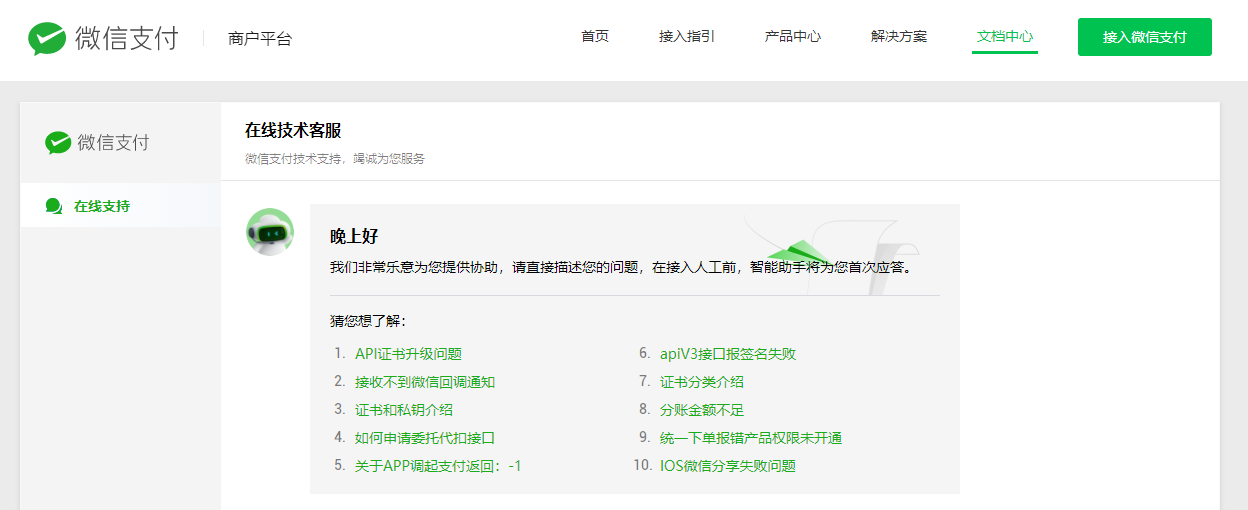This screenshot has width=1248, height=510.
Task: Open the 证书和私钥介绍 link
Action: (x=404, y=410)
